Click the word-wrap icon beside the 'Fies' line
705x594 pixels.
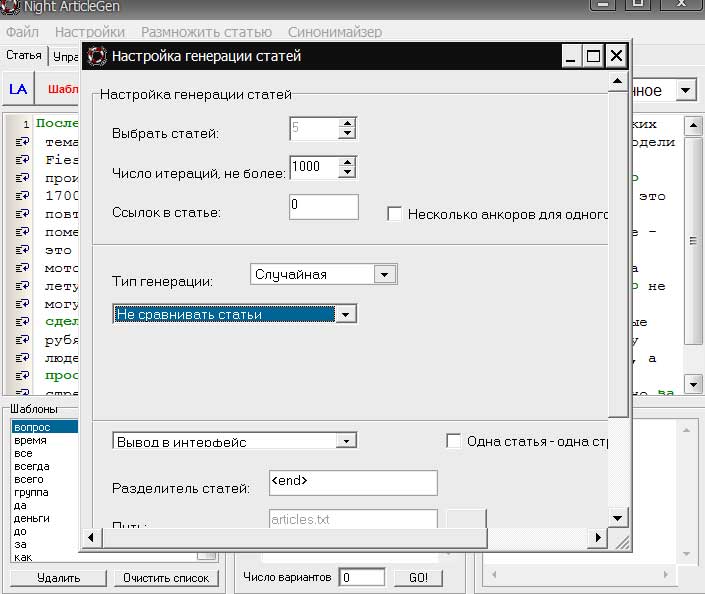pyautogui.click(x=22, y=160)
